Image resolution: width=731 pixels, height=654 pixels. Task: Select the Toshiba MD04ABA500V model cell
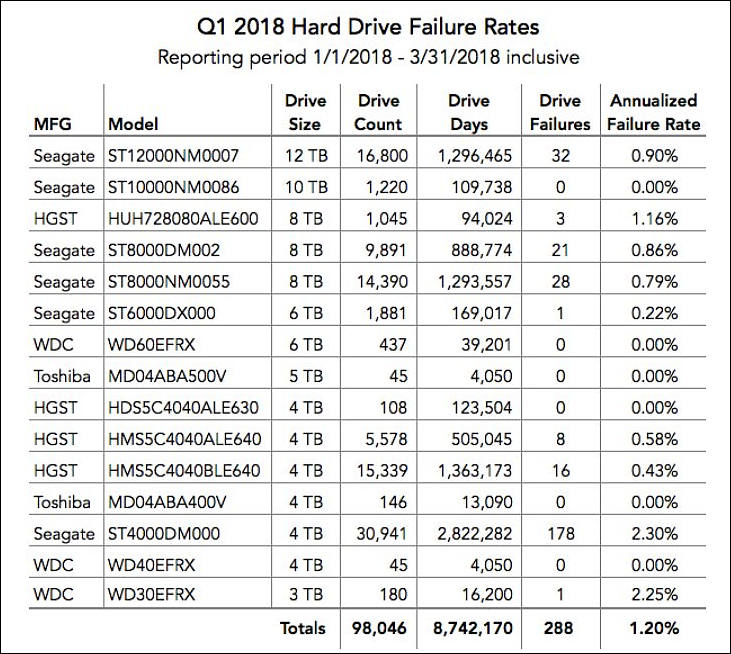tap(167, 376)
